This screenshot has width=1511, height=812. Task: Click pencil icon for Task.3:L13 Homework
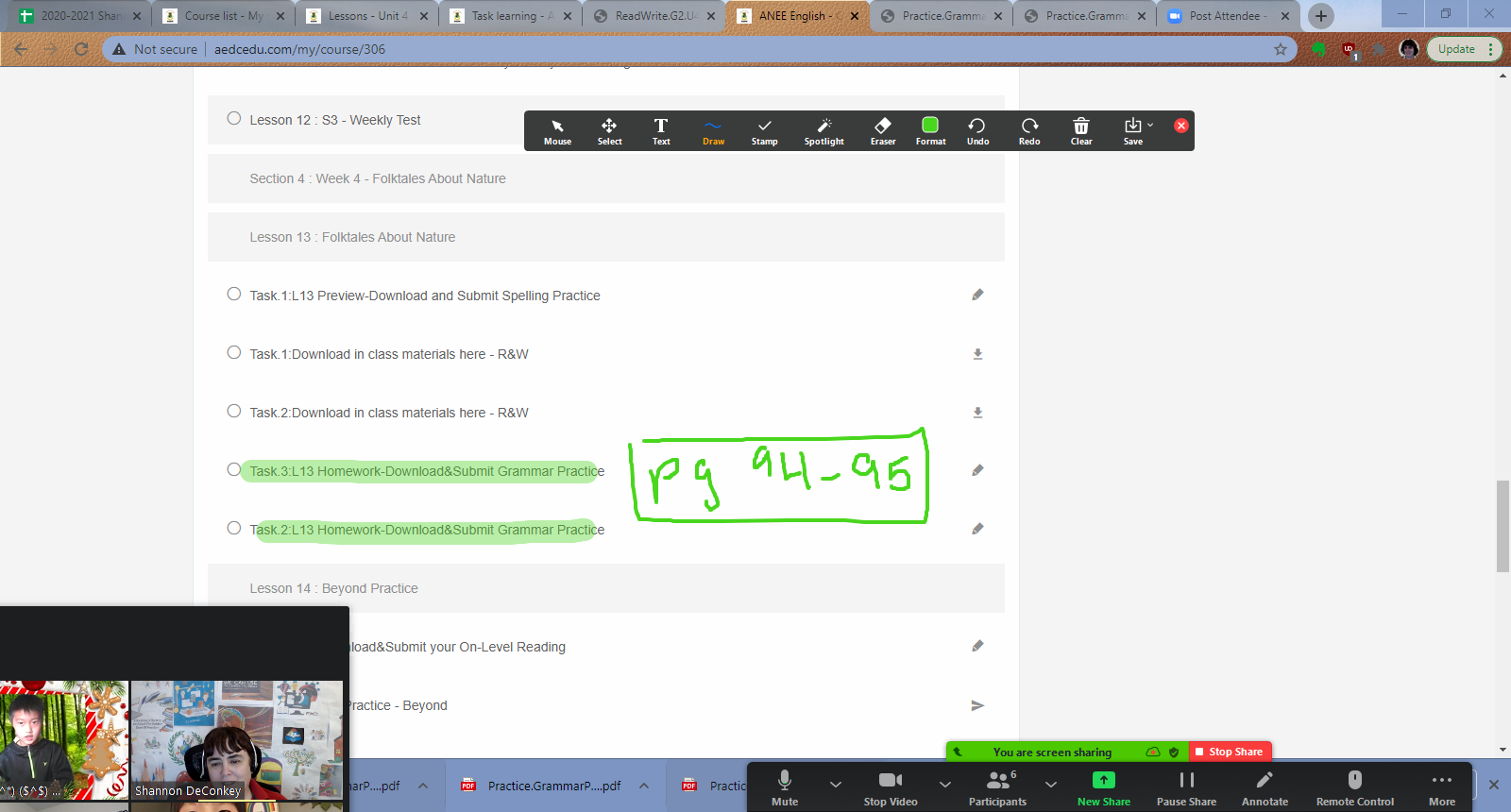977,470
